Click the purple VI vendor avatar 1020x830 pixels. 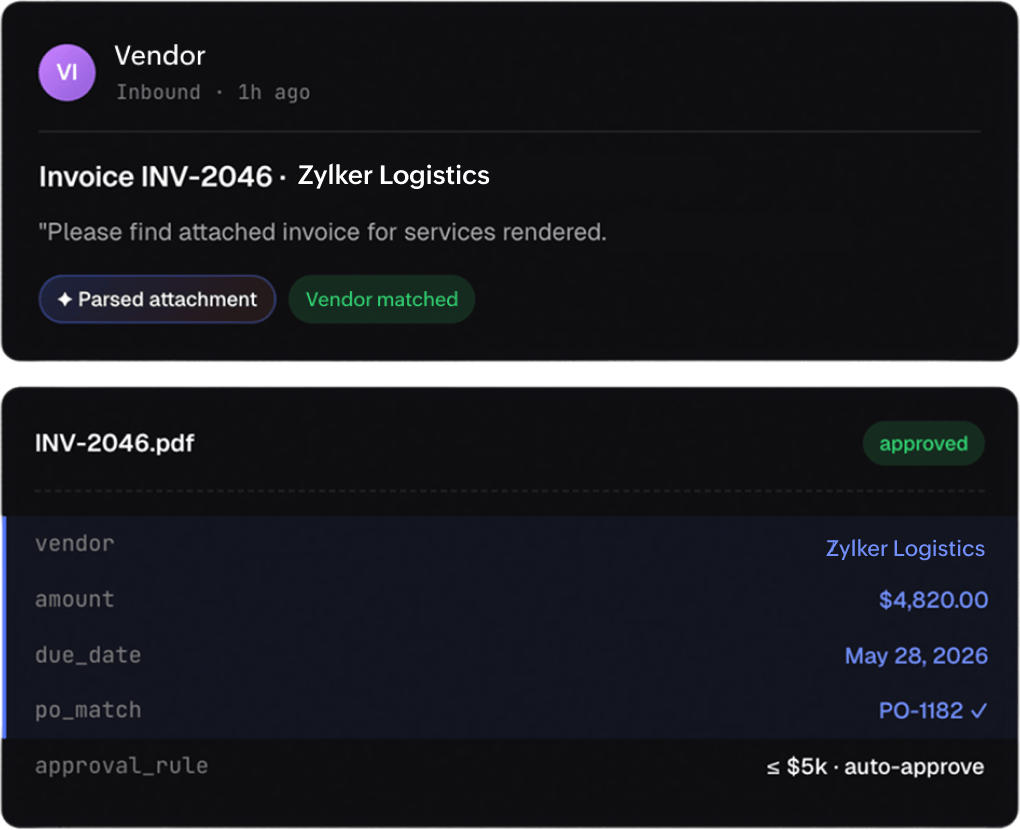(67, 72)
